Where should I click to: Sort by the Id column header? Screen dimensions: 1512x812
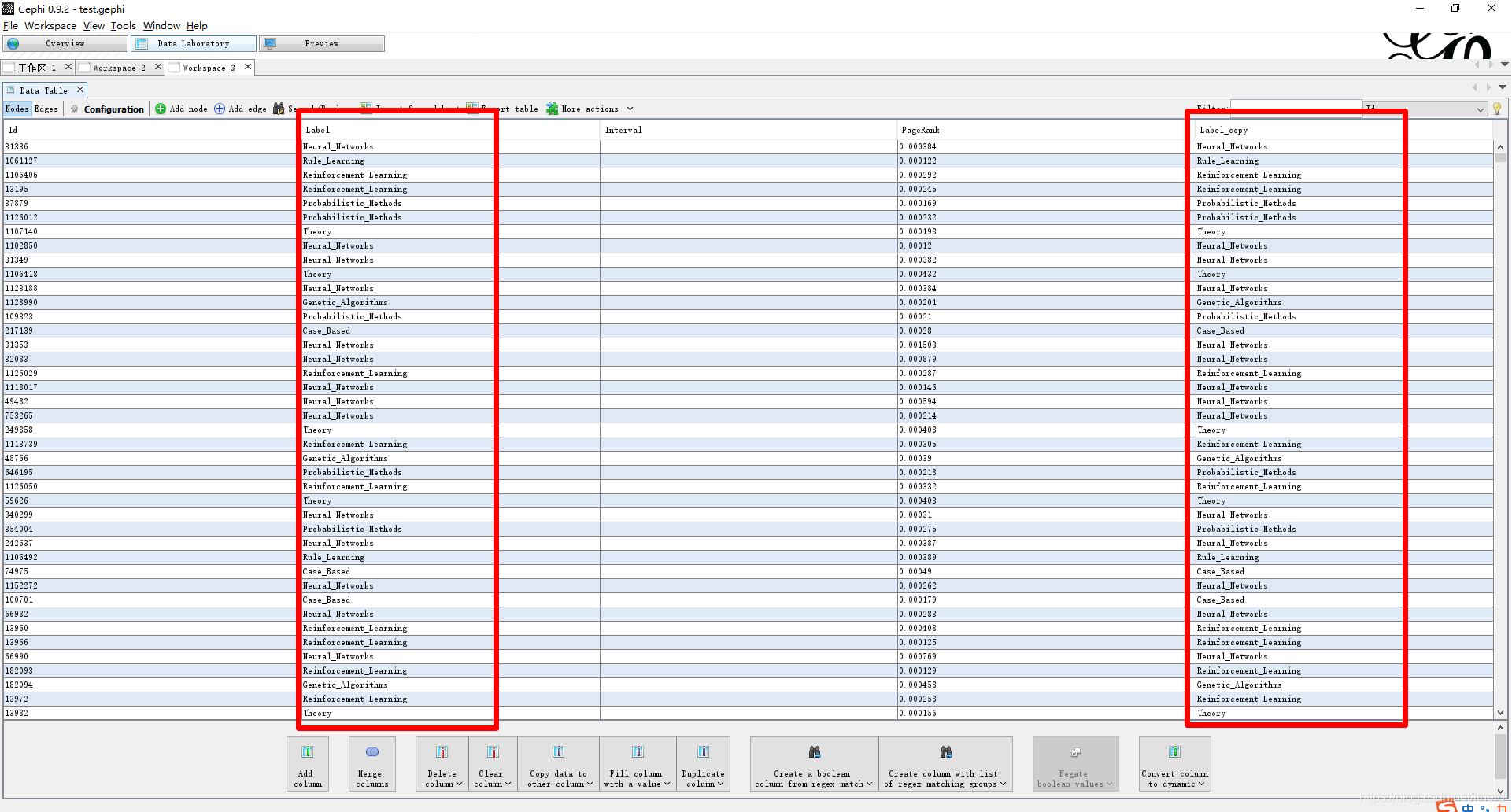[x=151, y=130]
